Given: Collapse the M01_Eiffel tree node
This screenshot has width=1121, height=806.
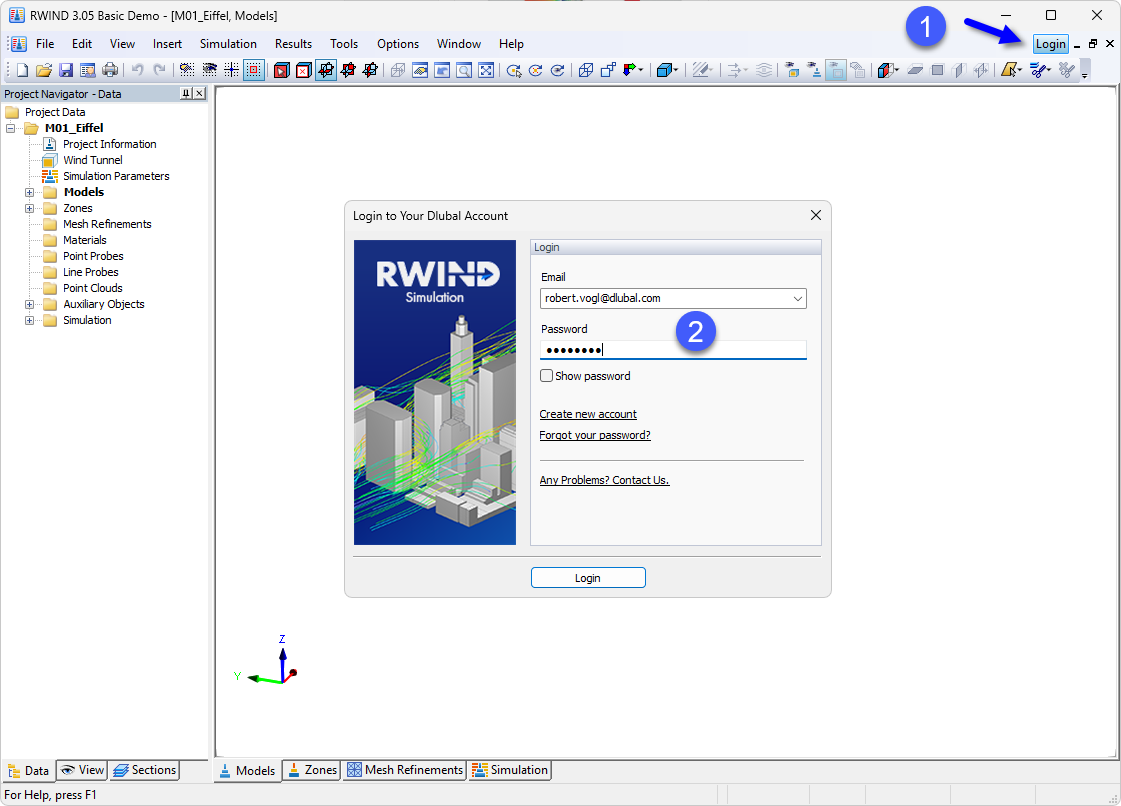Looking at the screenshot, I should (x=11, y=128).
